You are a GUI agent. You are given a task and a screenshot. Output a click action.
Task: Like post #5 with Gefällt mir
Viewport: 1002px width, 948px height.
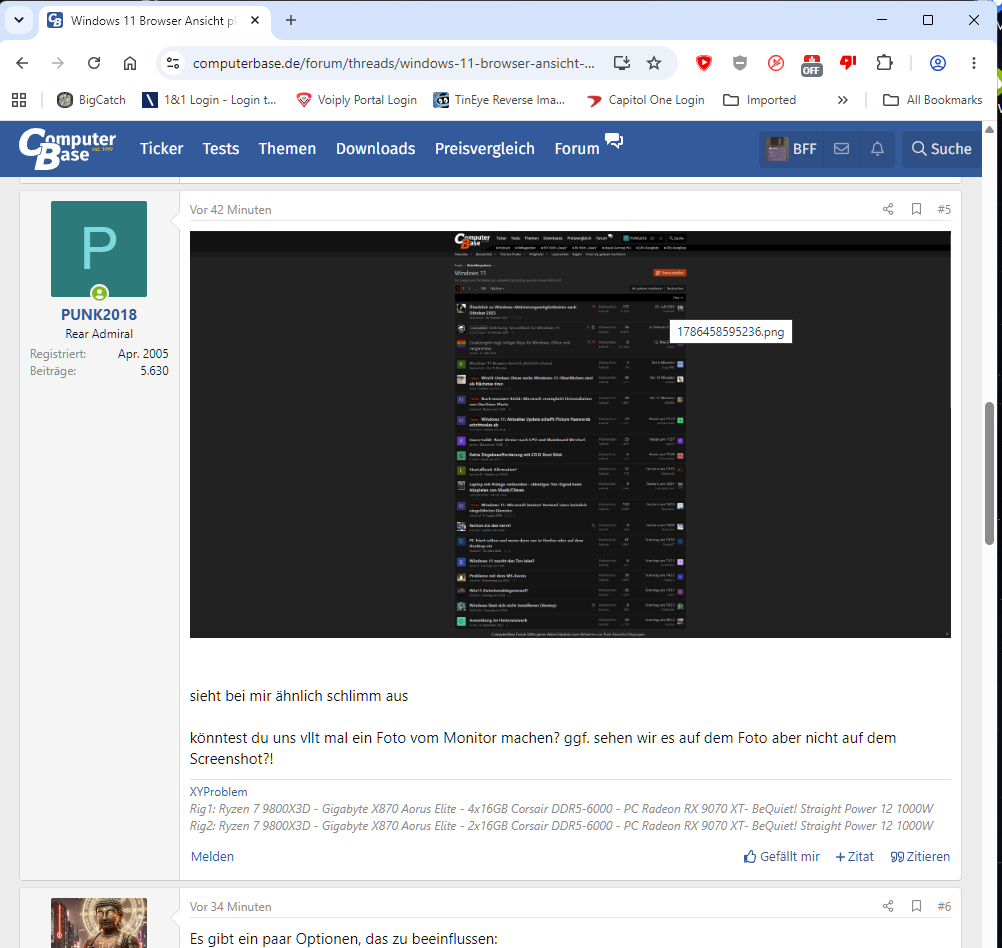[782, 857]
